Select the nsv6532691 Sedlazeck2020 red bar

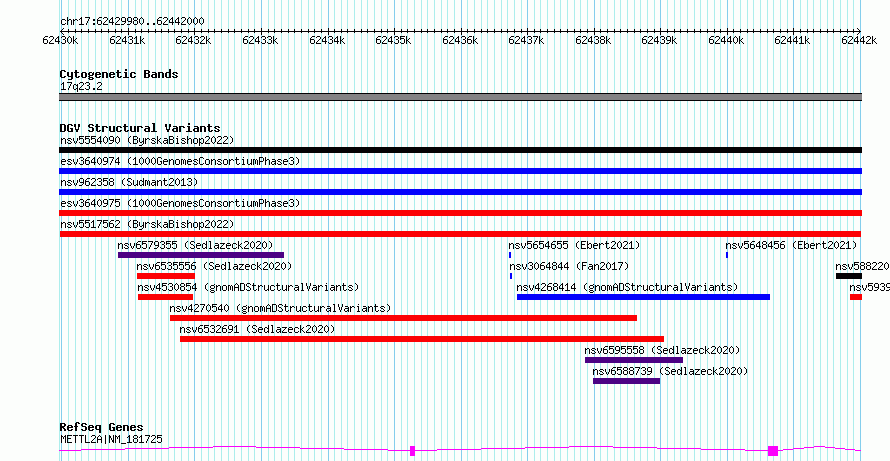pyautogui.click(x=422, y=339)
